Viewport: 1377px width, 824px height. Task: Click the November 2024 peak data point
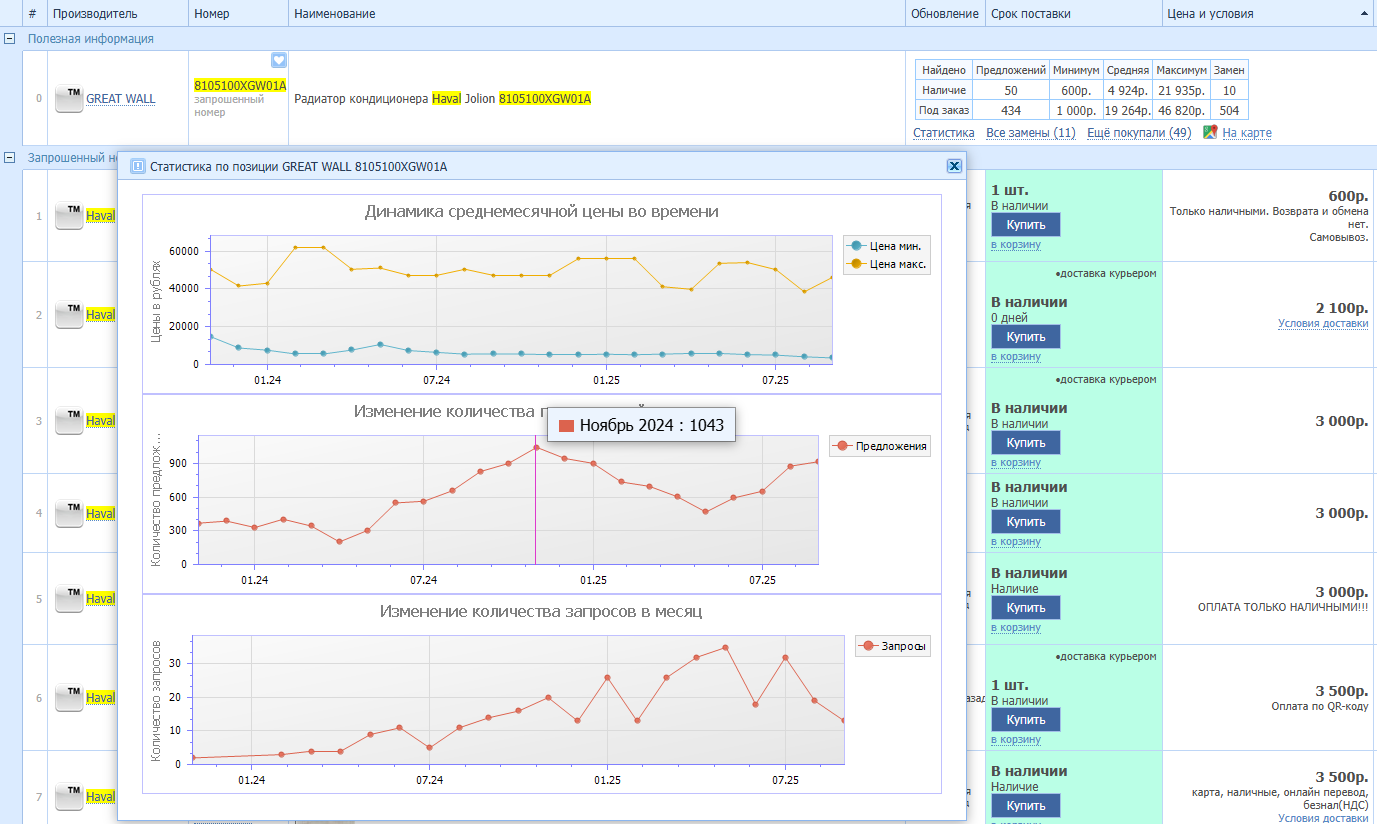click(x=536, y=447)
